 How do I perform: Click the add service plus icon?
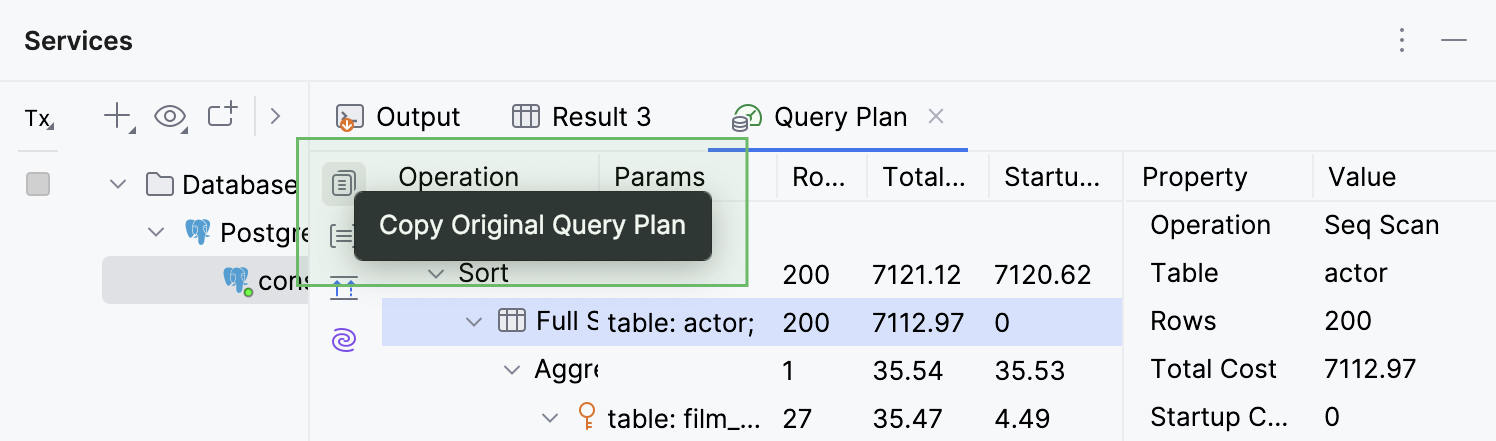coord(118,117)
